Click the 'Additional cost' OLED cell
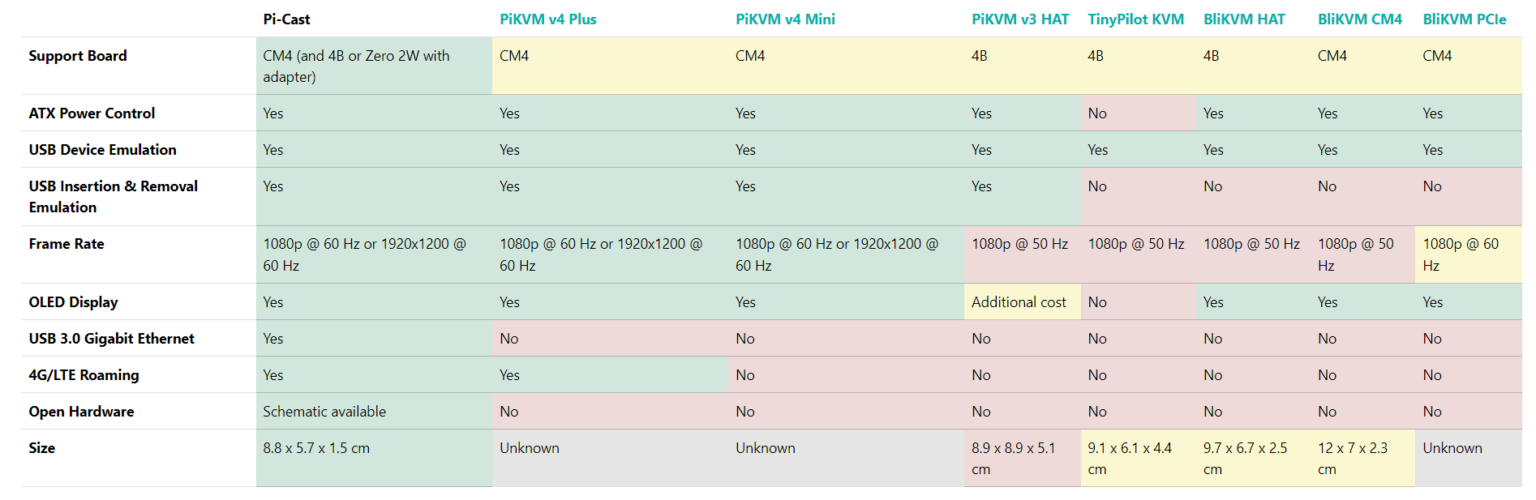 [x=1022, y=302]
